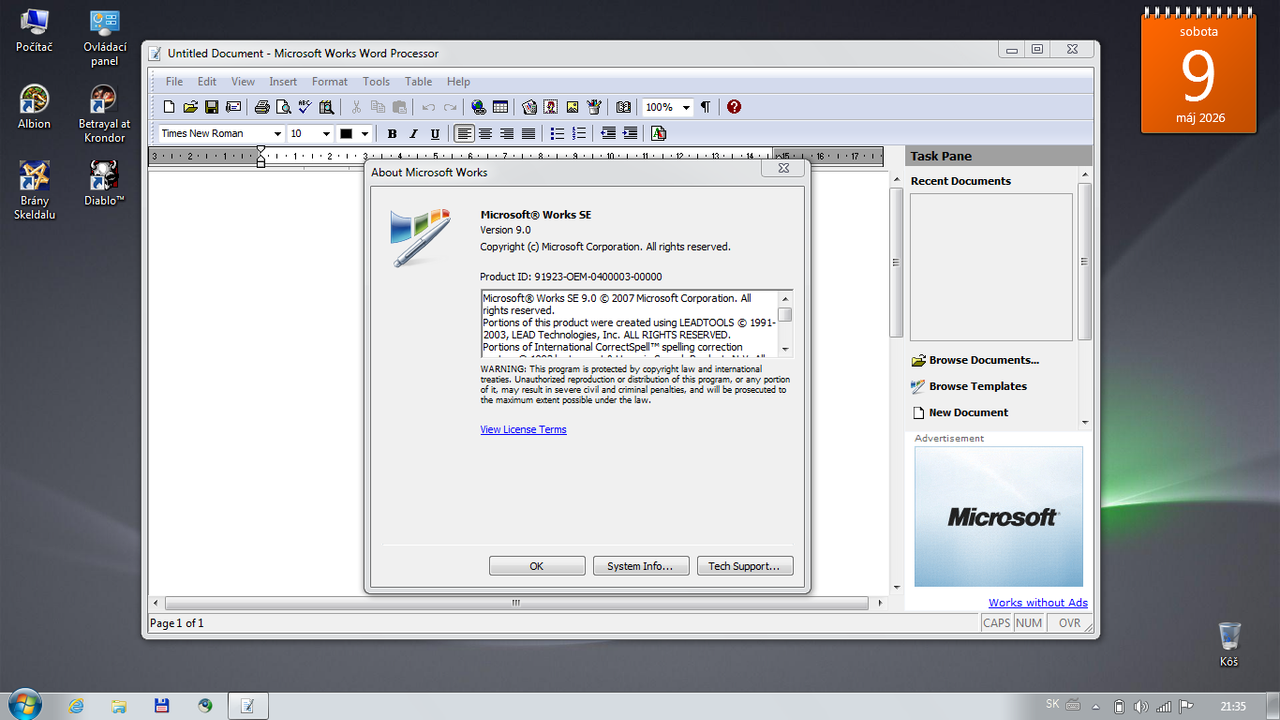1280x720 pixels.
Task: Click the Works Help question mark icon
Action: click(734, 107)
